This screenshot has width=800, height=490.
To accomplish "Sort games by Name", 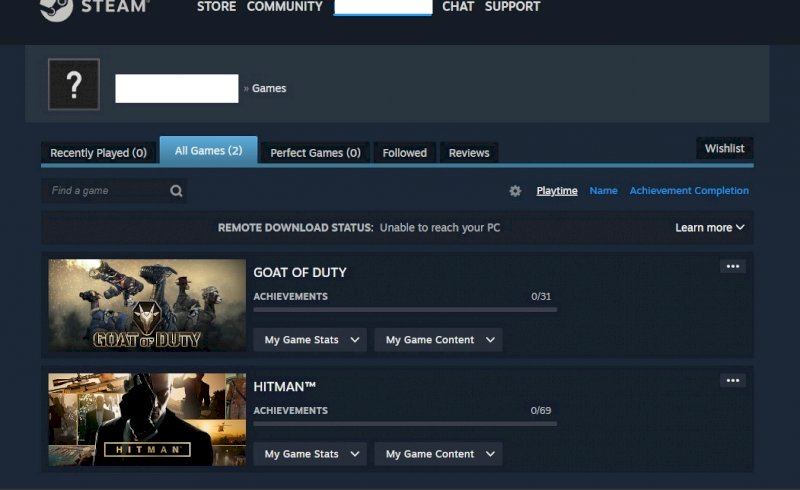I will point(604,190).
